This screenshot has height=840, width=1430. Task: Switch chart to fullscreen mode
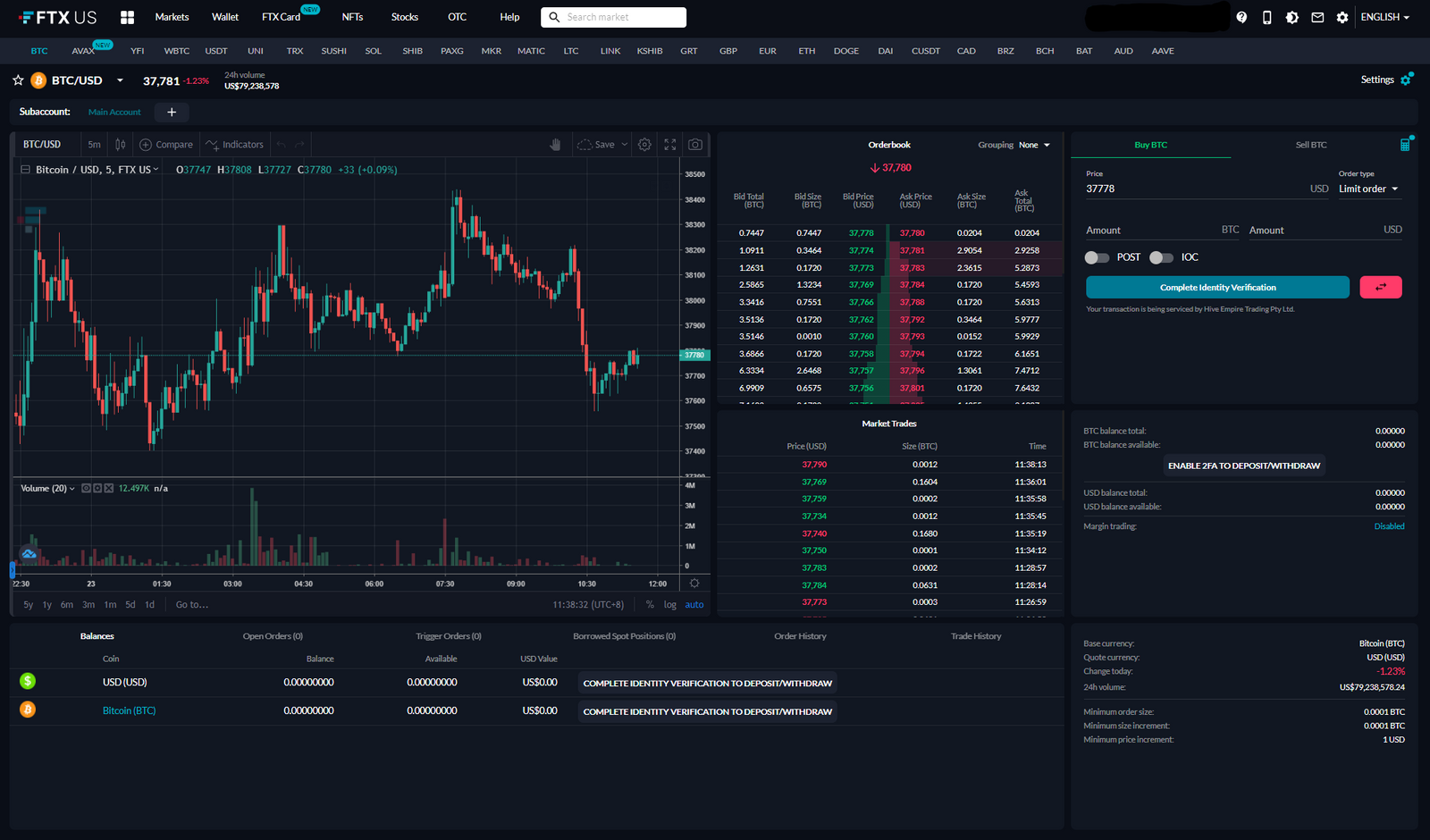point(669,144)
